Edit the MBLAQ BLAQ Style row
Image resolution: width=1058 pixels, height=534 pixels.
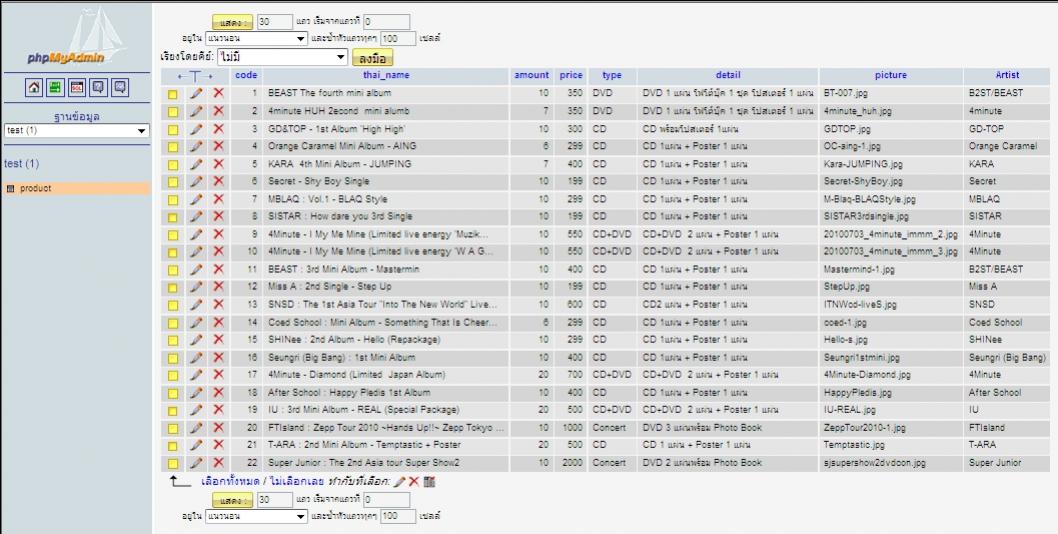196,199
